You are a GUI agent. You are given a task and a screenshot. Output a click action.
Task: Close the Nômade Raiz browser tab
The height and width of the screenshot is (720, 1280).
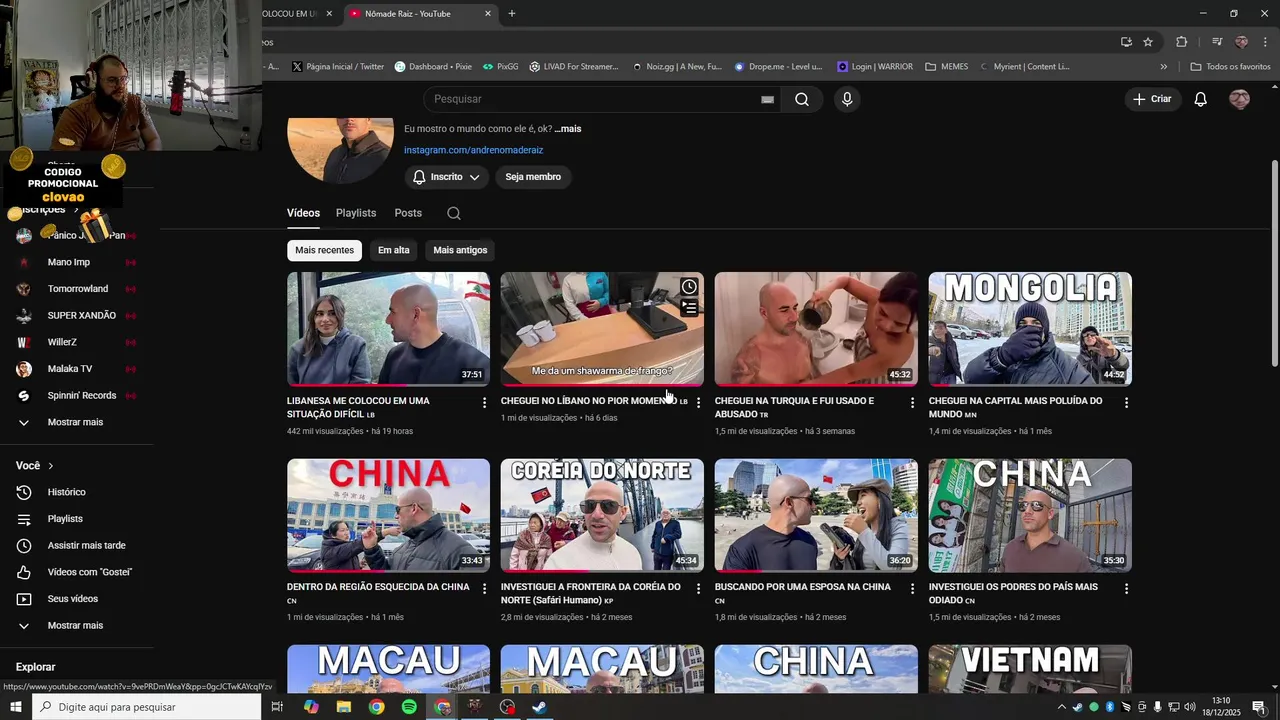[488, 14]
